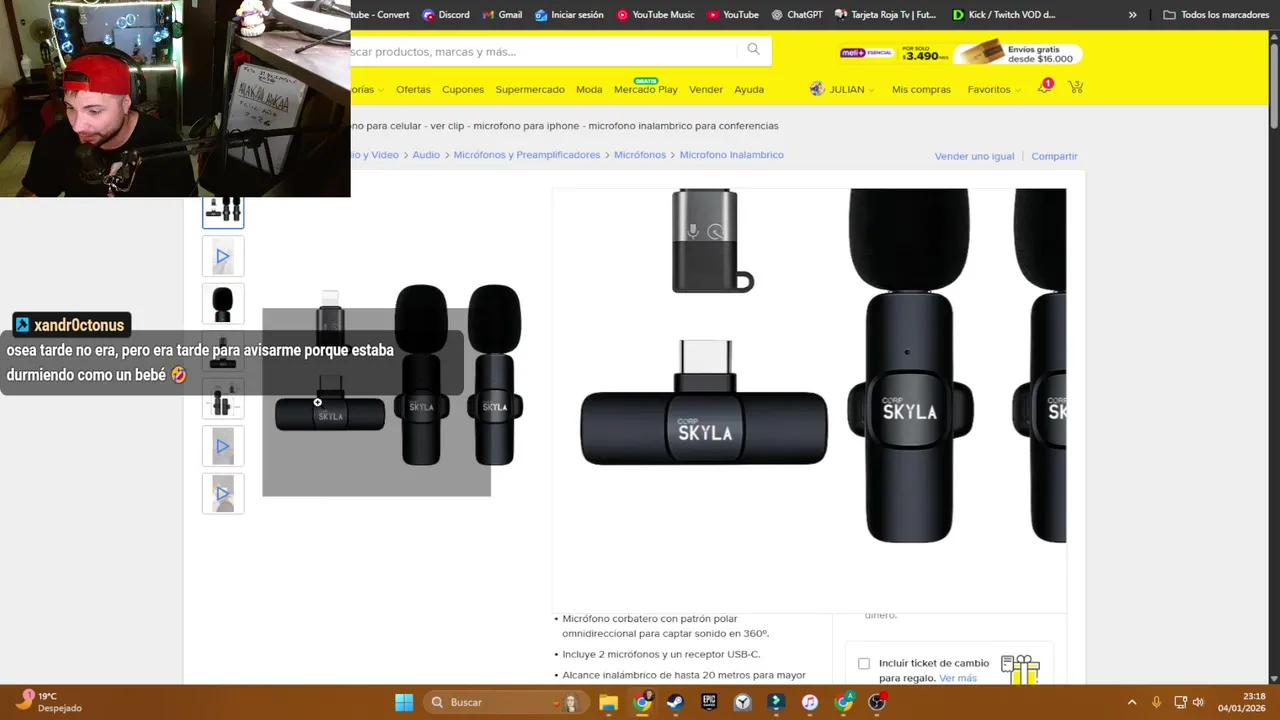Open the Tarjeta Roja Tv bookmark
1280x720 pixels.
(886, 15)
